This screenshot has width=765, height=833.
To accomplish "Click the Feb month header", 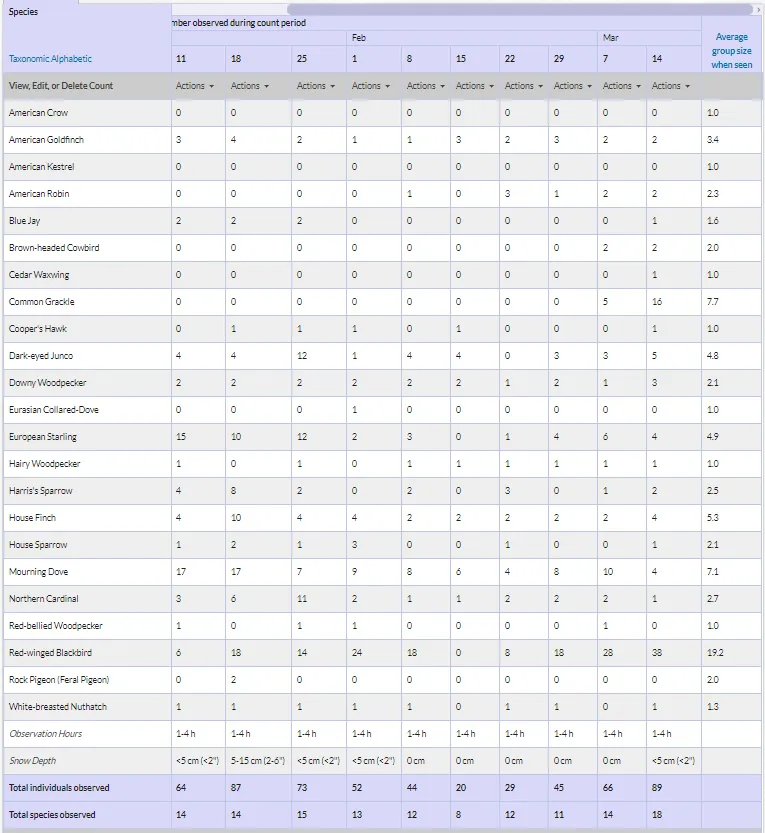I will pyautogui.click(x=359, y=38).
